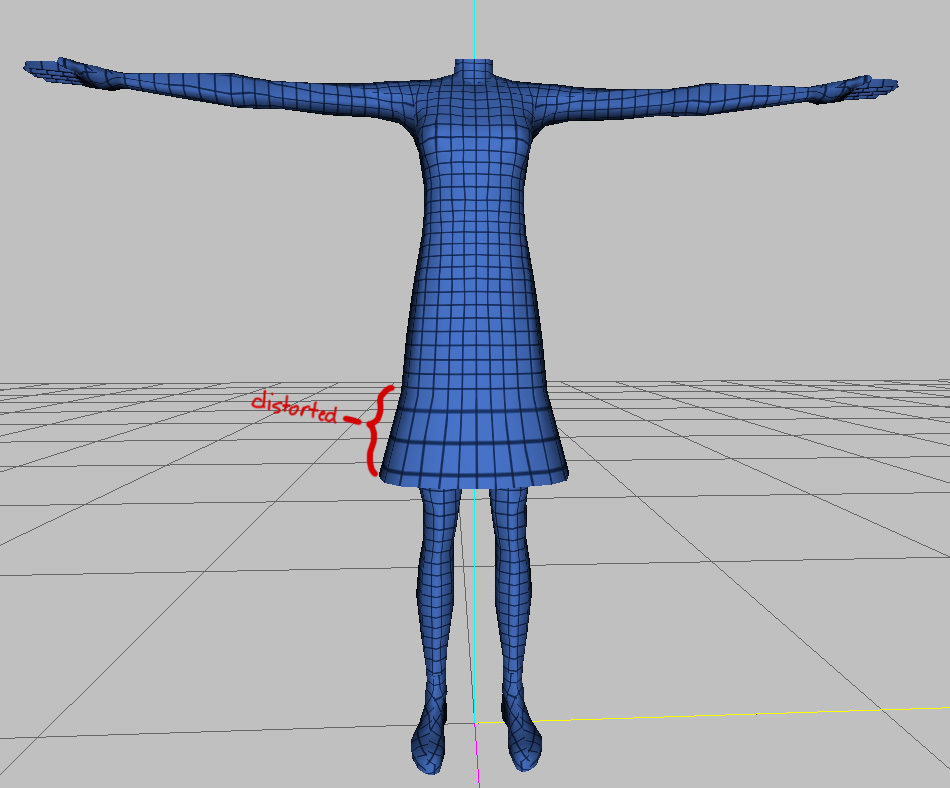Click the red curly brace annotation
Viewport: 950px width, 788px height.
tap(376, 430)
